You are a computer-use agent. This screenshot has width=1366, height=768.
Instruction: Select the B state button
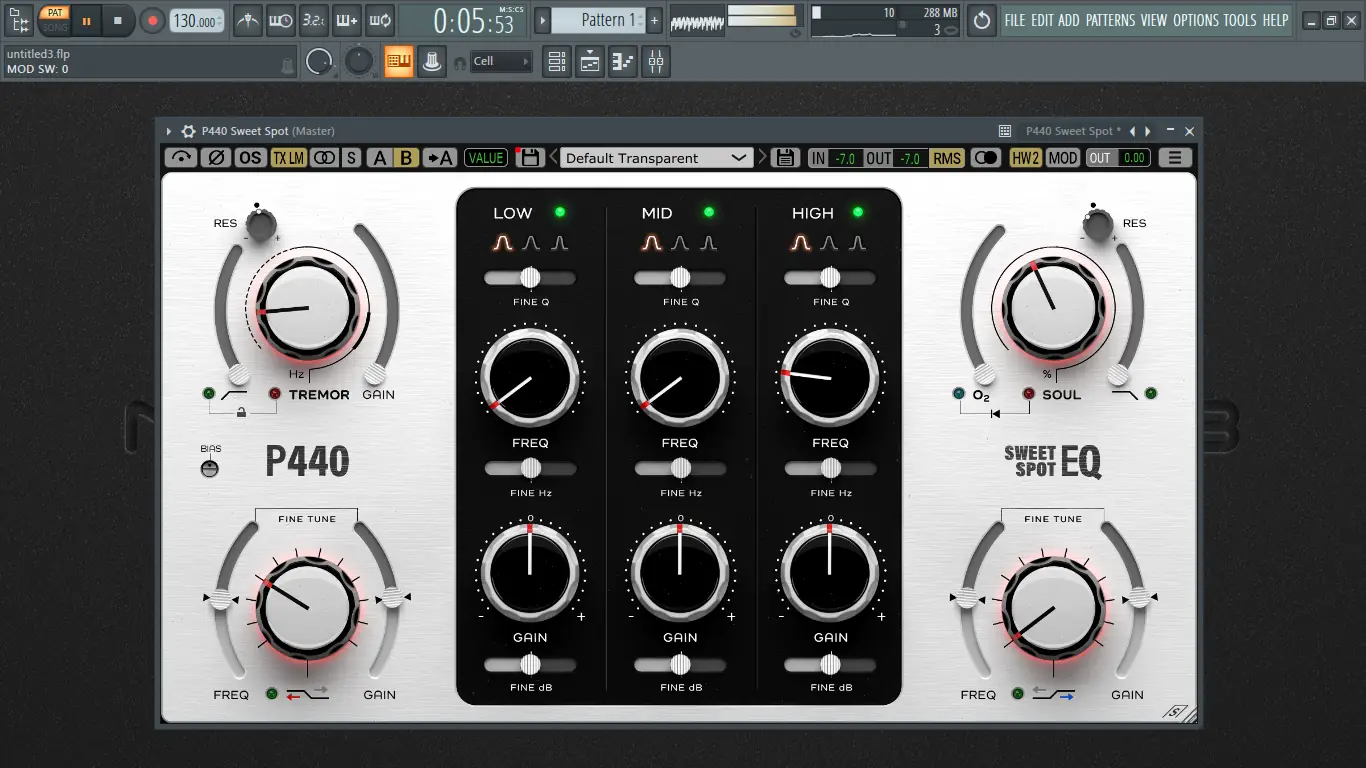coord(406,158)
